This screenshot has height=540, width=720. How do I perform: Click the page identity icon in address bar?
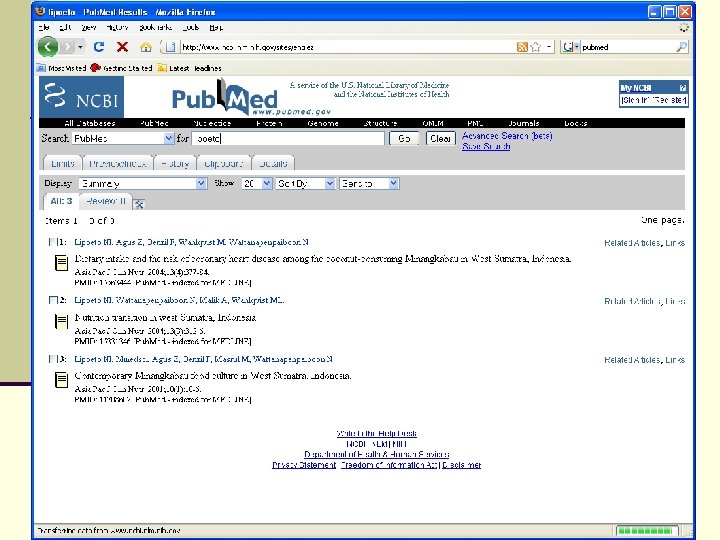tap(170, 47)
